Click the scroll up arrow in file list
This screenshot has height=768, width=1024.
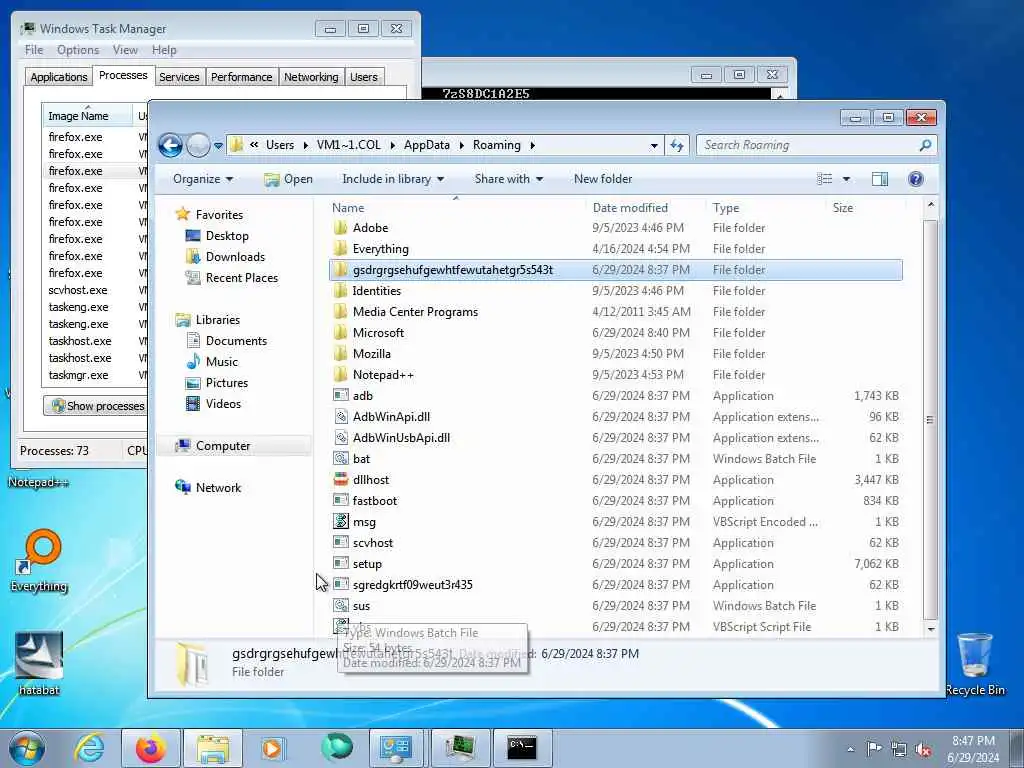pos(931,205)
